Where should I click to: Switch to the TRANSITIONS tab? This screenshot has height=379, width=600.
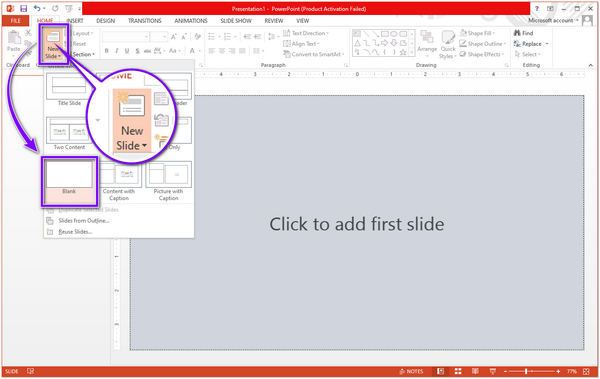pos(145,21)
